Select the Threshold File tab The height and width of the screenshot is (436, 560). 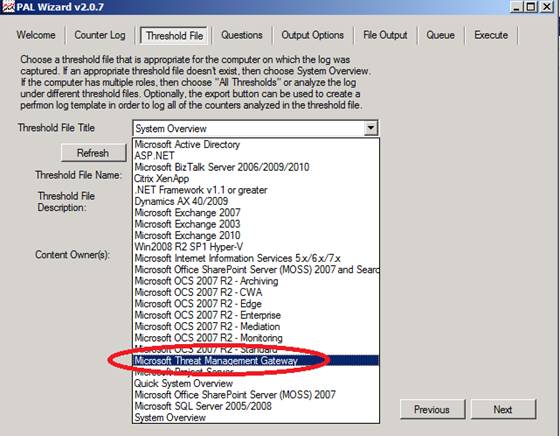pos(174,36)
